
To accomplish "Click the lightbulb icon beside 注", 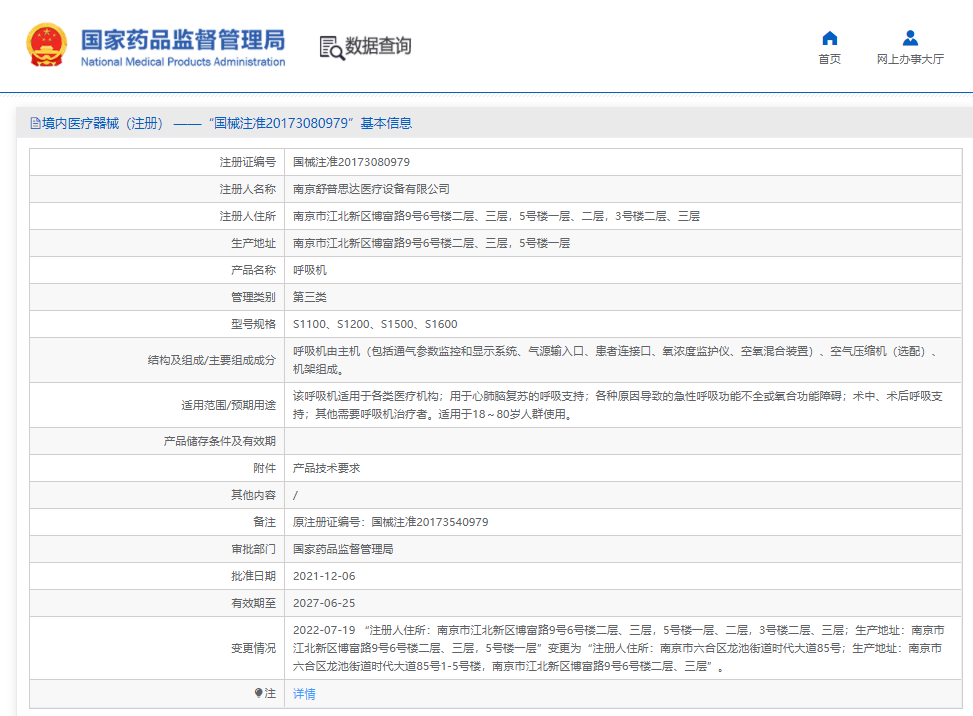I will 258,693.
